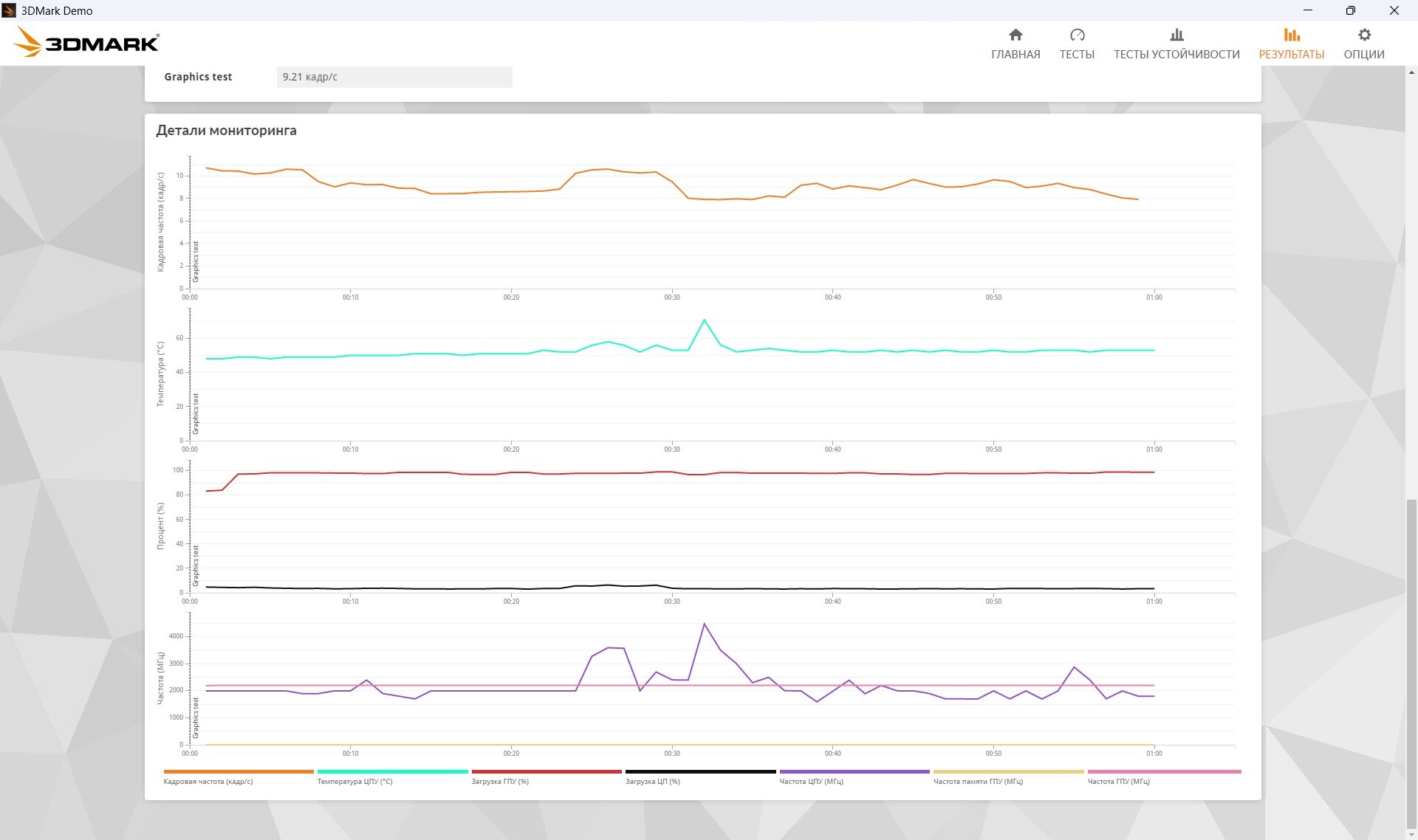Screen dimensions: 1418x840
Task: Click the Graphics test 9.21 кадр/с field
Action: click(394, 77)
